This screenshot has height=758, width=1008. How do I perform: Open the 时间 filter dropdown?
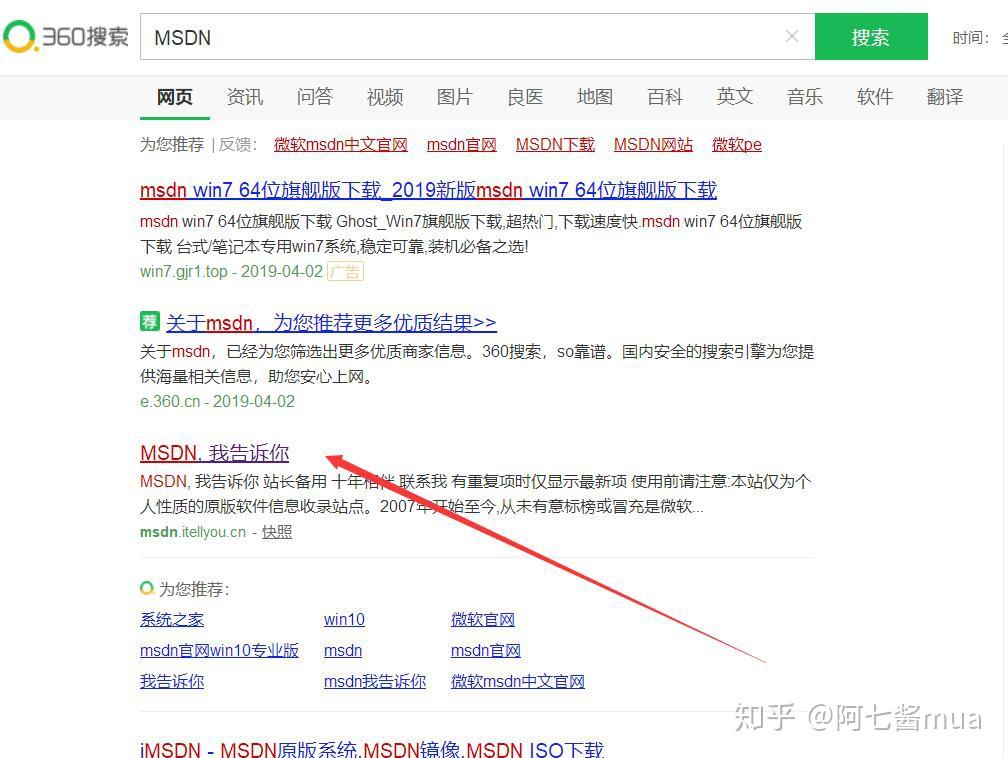(x=975, y=37)
